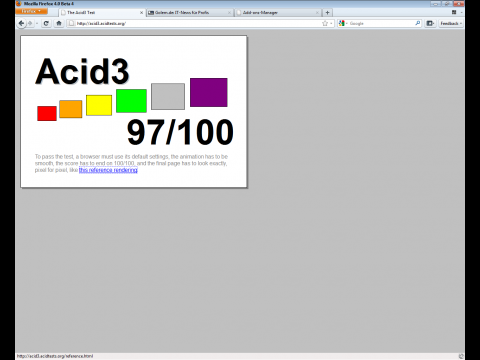Click the orange Acid3 square
480x360 pixels.
tap(71, 109)
